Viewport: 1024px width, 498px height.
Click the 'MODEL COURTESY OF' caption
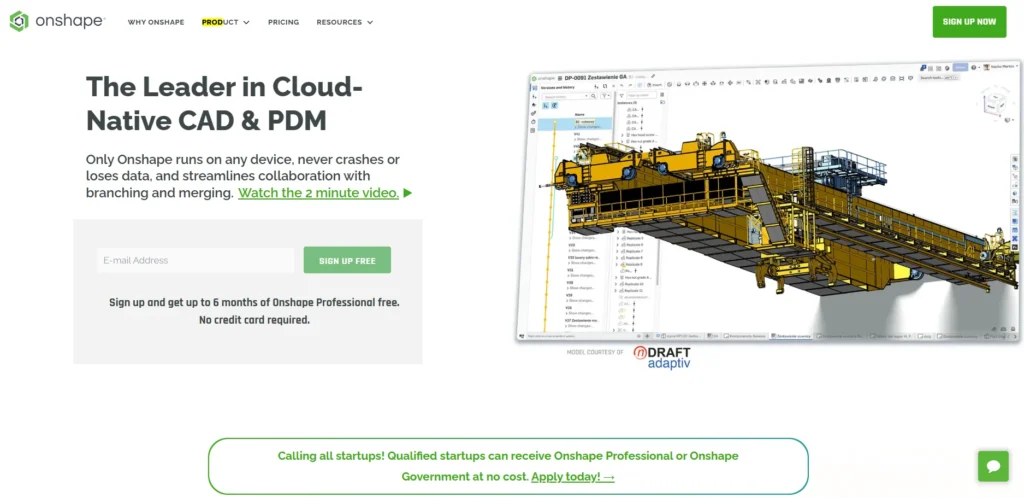pos(595,352)
